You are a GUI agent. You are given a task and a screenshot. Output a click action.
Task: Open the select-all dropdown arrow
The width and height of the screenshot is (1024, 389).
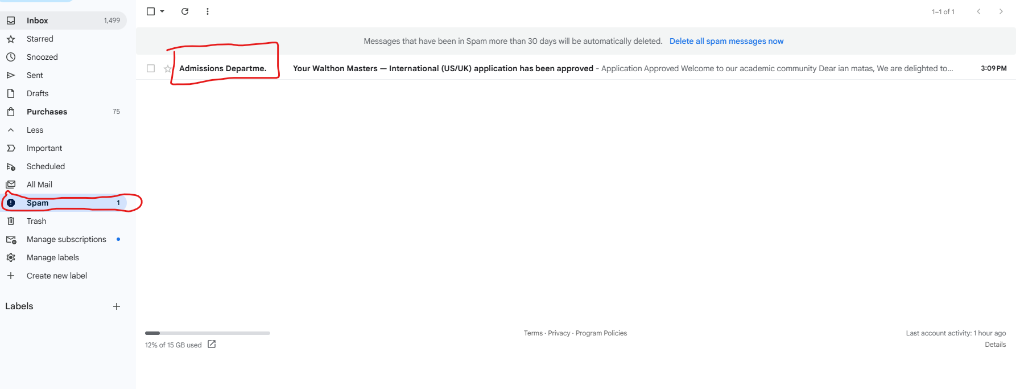[x=162, y=11]
